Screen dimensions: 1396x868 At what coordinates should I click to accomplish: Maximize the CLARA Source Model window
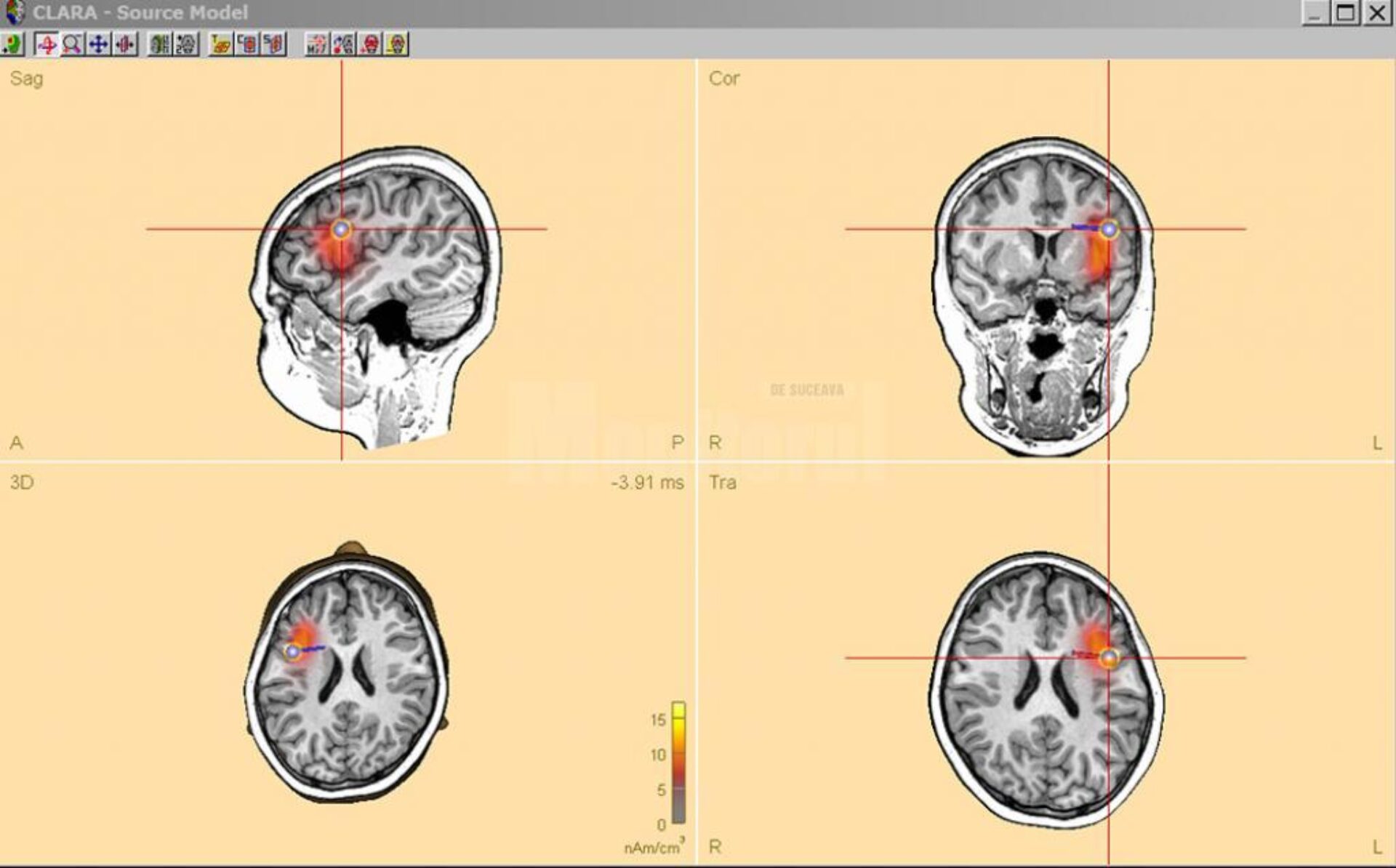(x=1345, y=12)
